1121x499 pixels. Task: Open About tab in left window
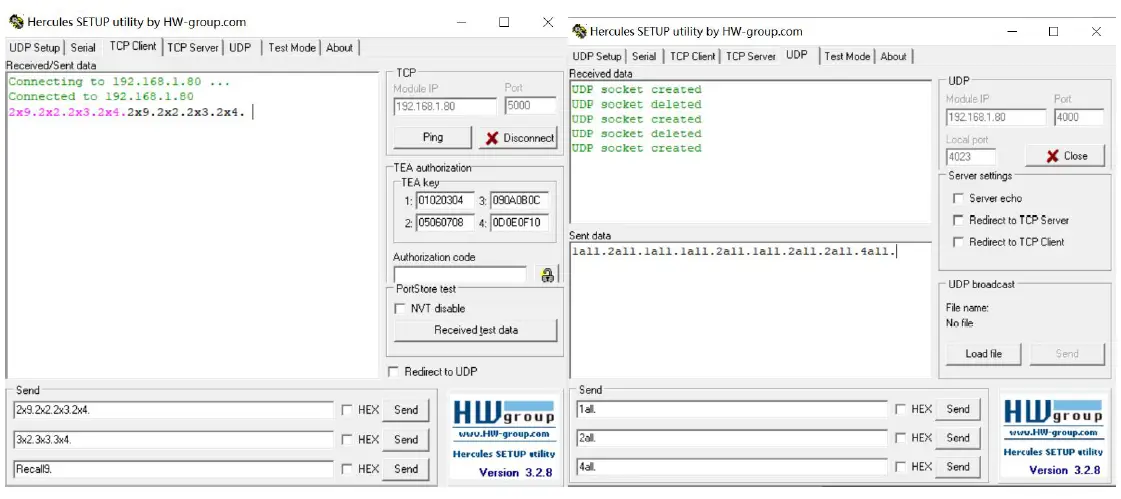[339, 48]
